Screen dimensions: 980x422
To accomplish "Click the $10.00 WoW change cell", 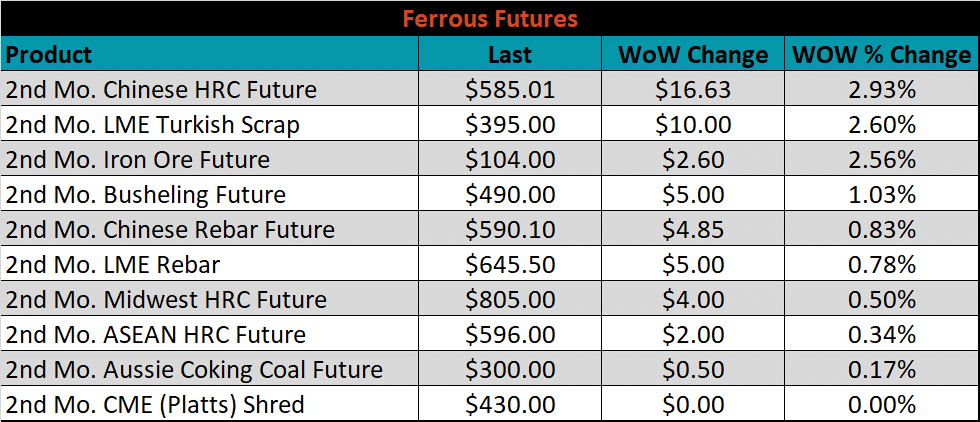I will [x=693, y=124].
